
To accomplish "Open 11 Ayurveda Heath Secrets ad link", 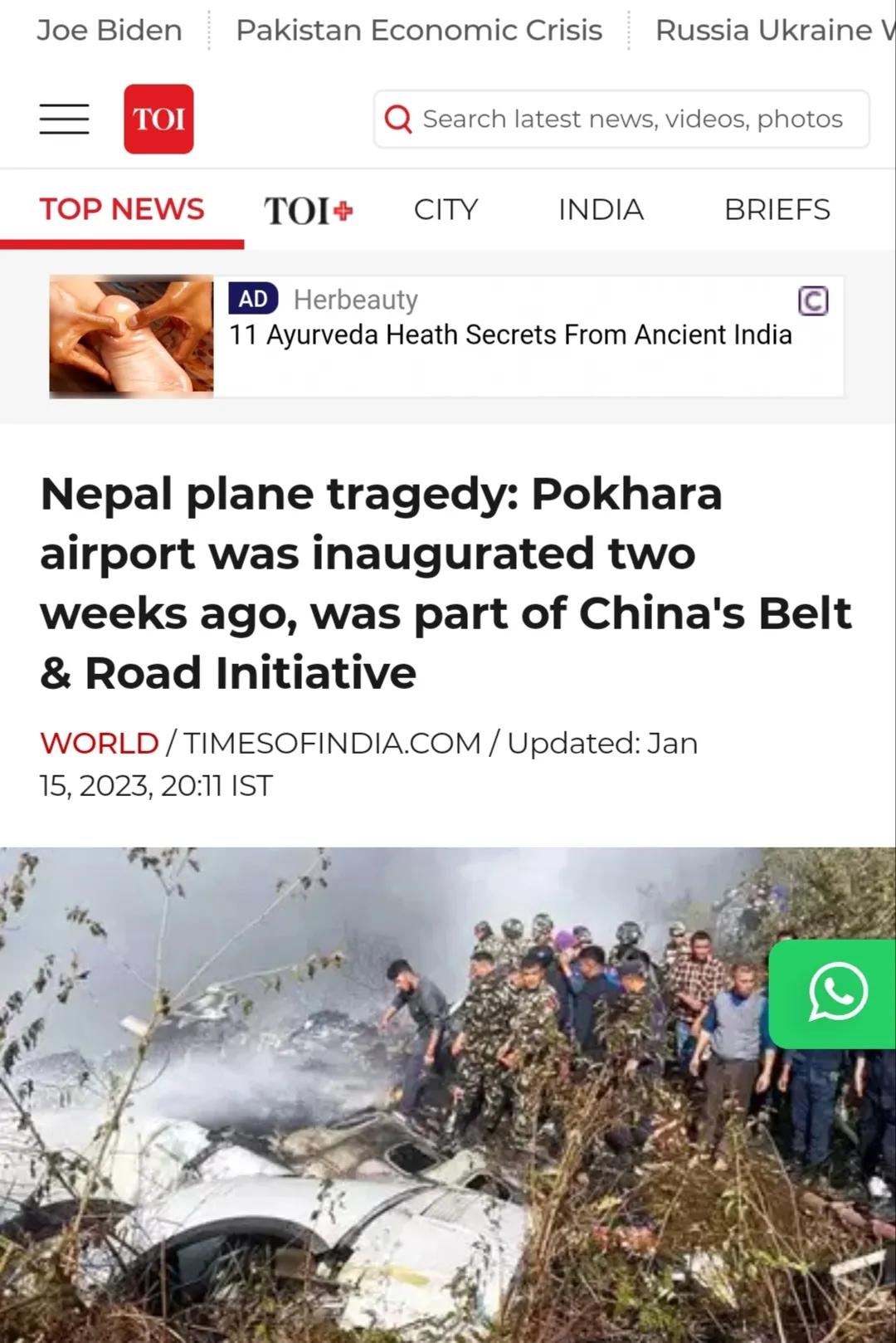I will pos(510,335).
